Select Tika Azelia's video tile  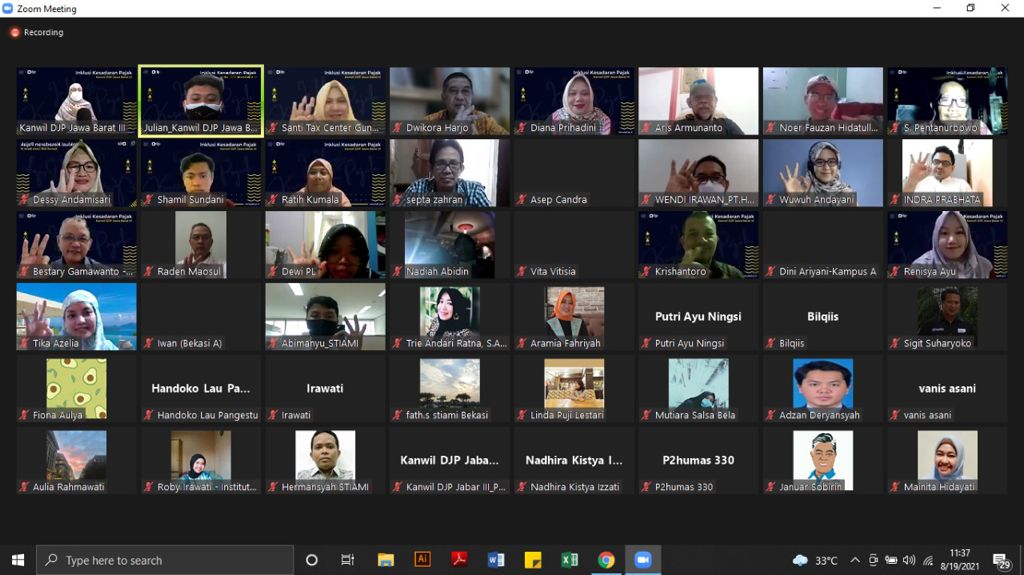coord(77,316)
